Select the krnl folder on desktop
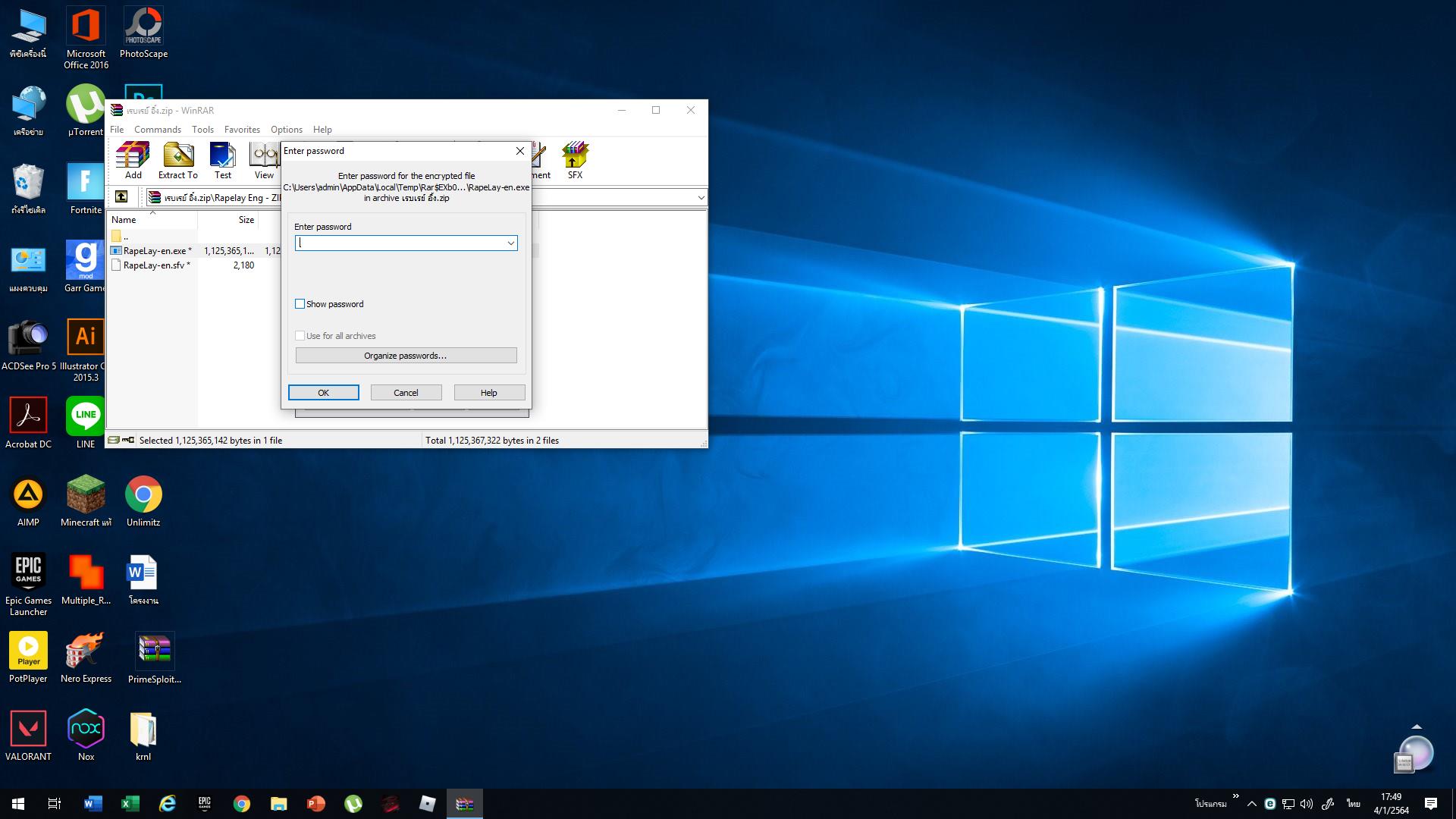Screen dimensions: 1456x819 point(143,736)
